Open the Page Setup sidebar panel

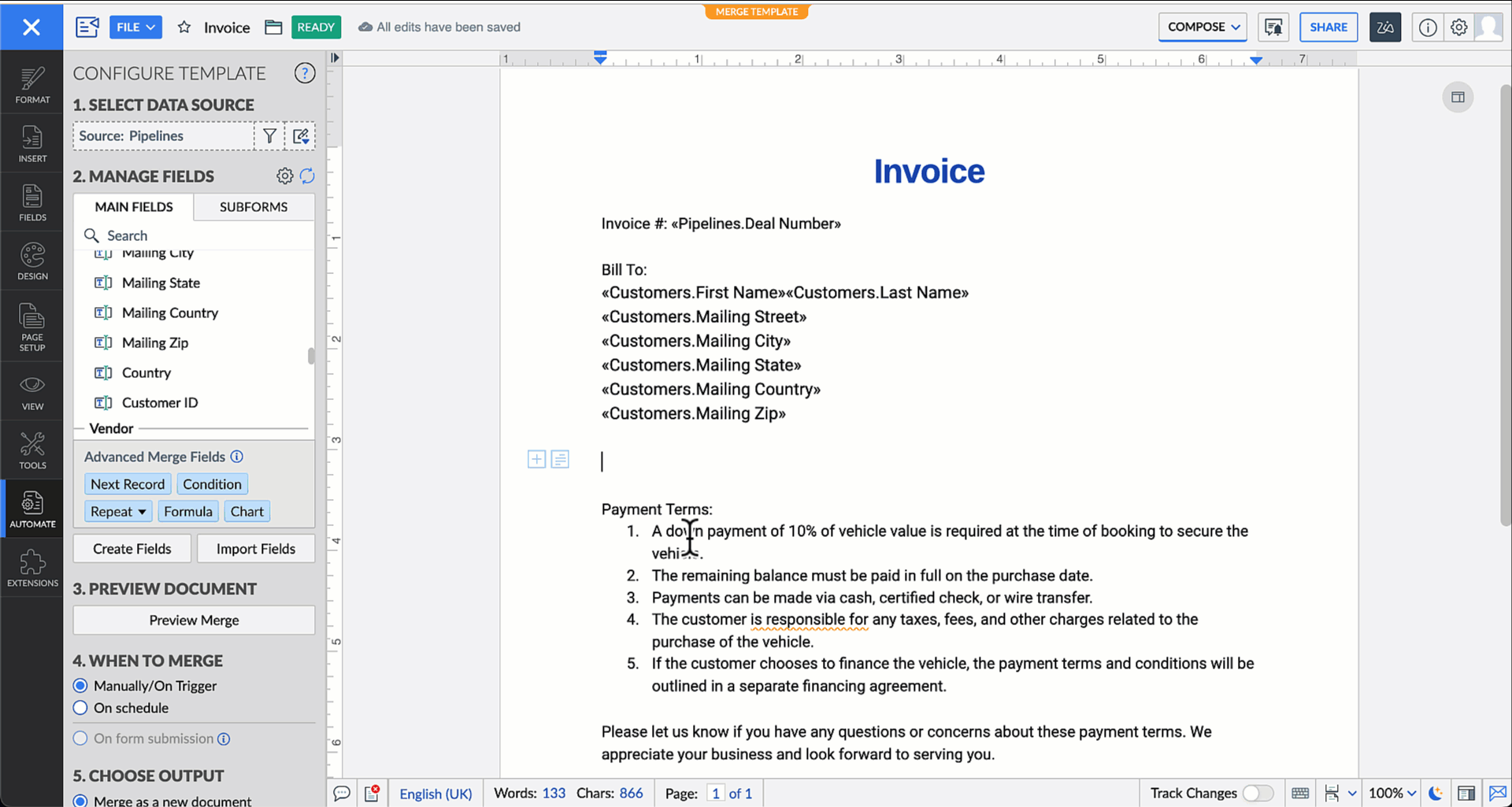point(32,327)
